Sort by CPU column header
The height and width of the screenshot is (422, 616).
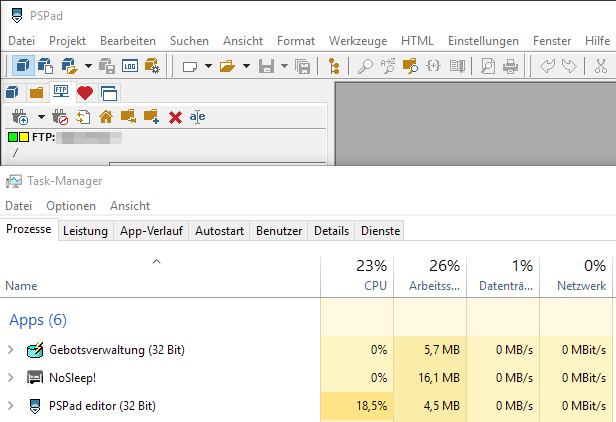tap(357, 276)
